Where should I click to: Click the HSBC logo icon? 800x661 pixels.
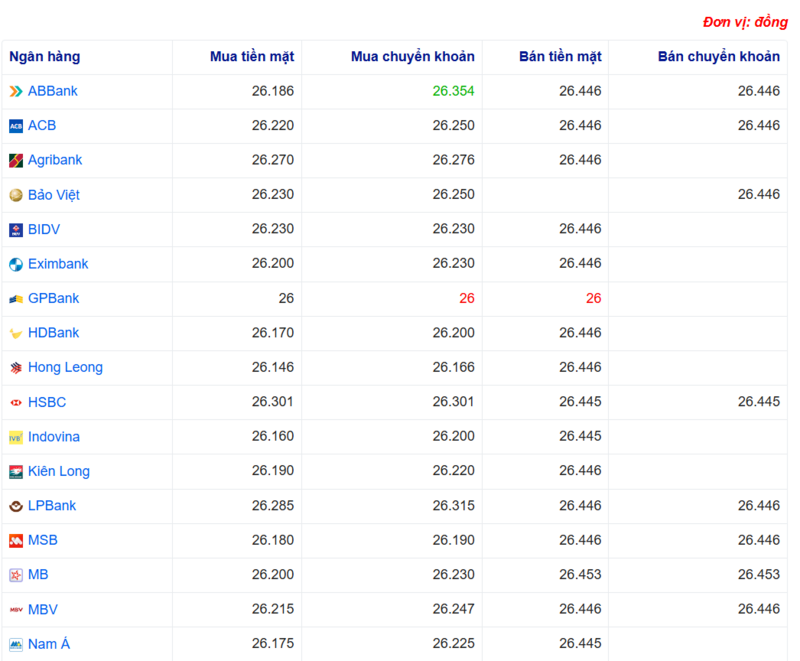(16, 402)
